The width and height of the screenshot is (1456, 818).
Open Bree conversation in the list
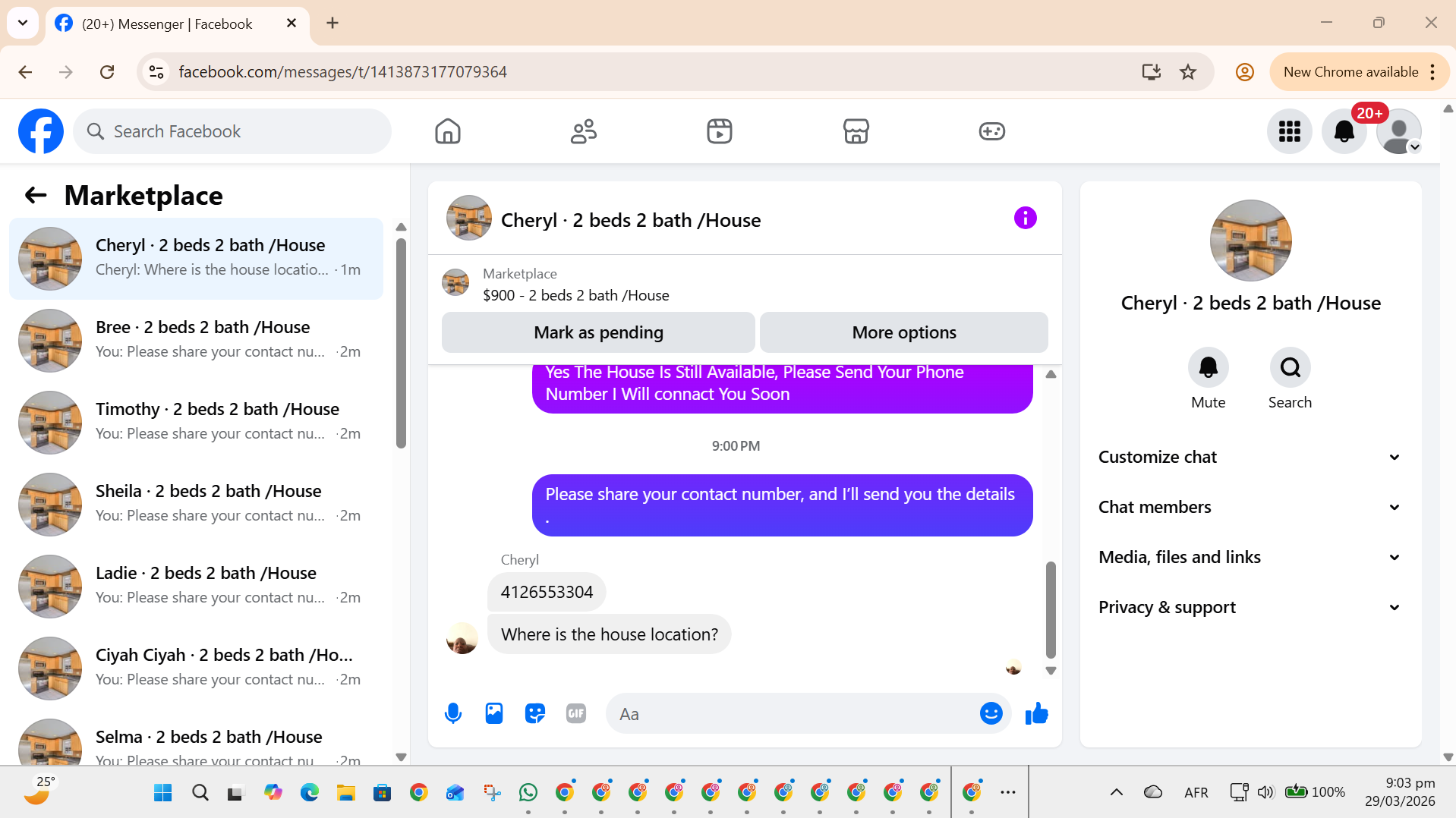click(x=196, y=341)
